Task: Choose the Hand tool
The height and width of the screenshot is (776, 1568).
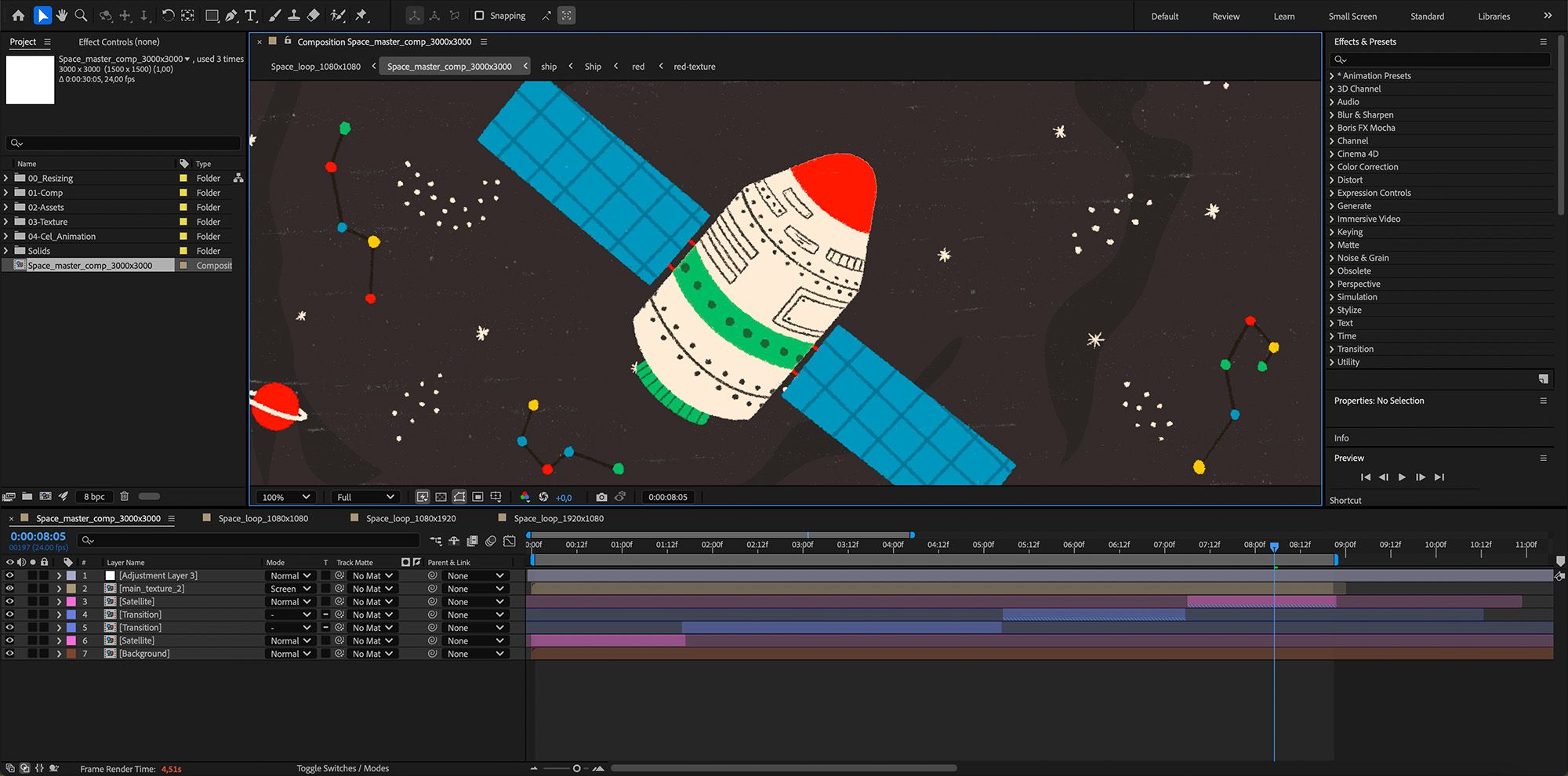Action: point(62,16)
